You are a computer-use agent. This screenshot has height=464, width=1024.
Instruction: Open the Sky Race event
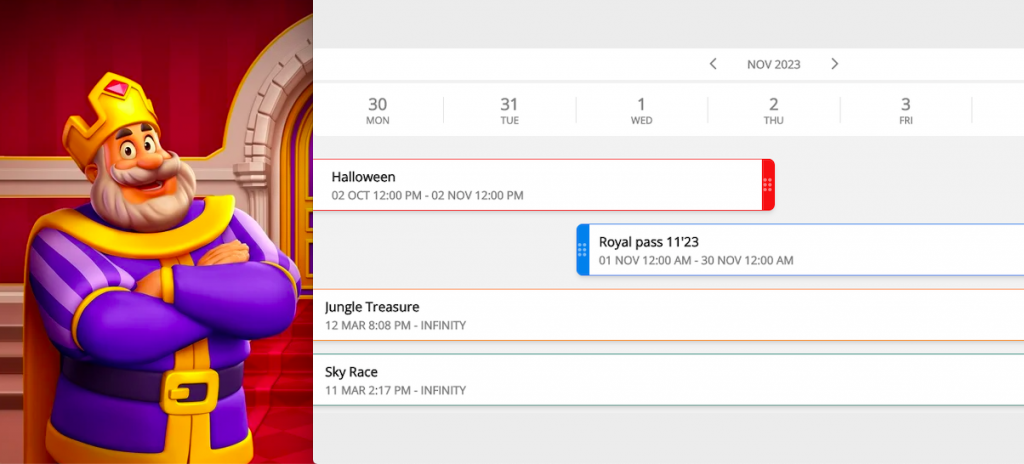click(x=351, y=372)
